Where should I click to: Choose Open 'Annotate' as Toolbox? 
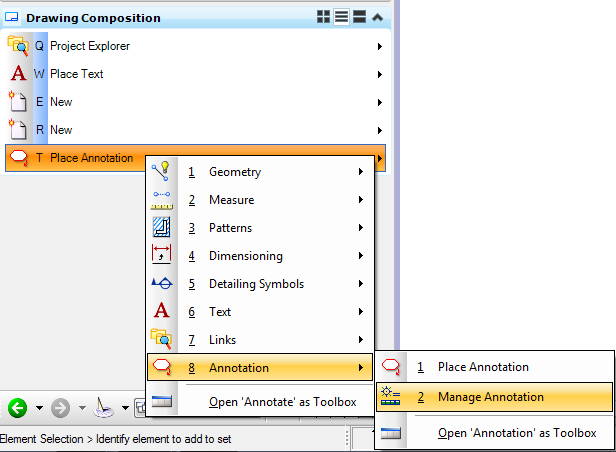260,402
